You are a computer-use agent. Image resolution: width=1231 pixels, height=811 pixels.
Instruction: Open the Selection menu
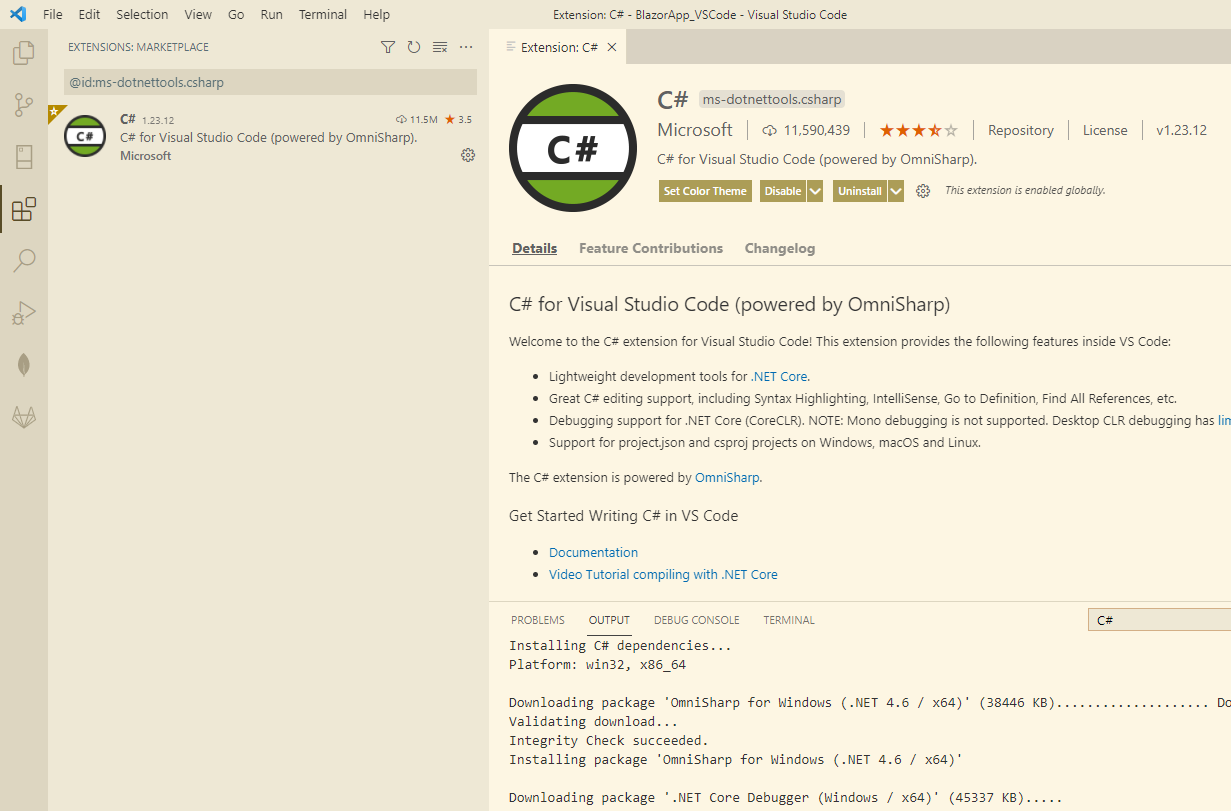pos(142,15)
